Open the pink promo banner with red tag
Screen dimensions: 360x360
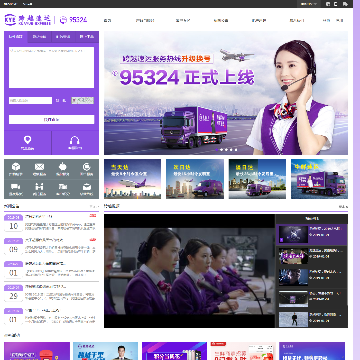pyautogui.click(x=243, y=351)
